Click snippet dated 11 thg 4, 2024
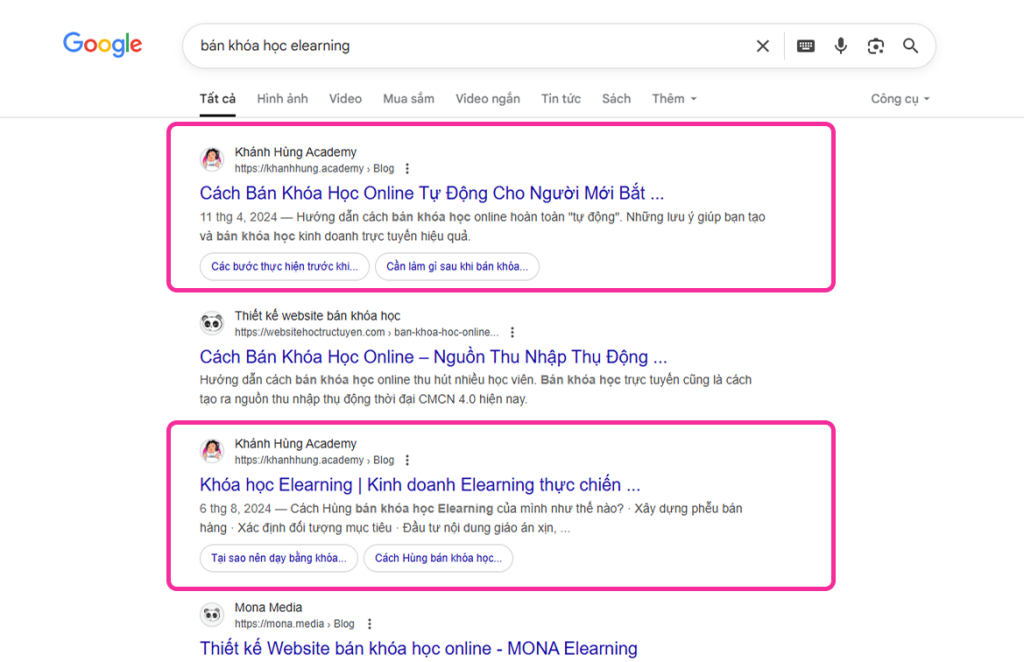This screenshot has width=1024, height=662. tap(483, 227)
